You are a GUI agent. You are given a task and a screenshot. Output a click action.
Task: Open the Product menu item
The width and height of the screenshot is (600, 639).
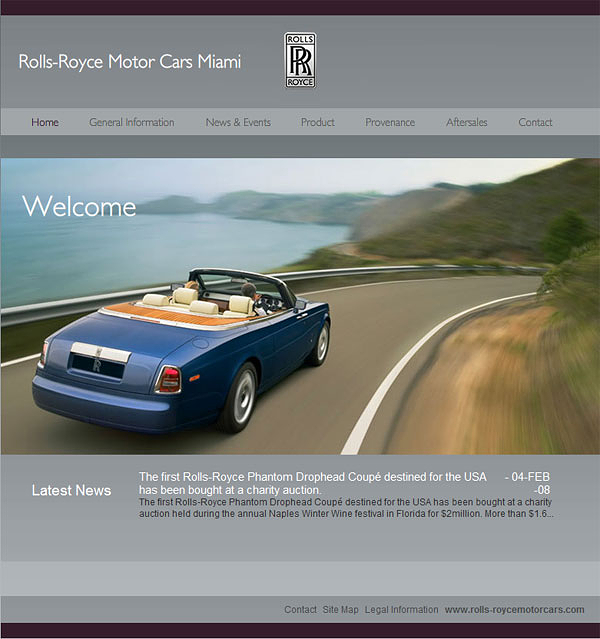tap(318, 122)
